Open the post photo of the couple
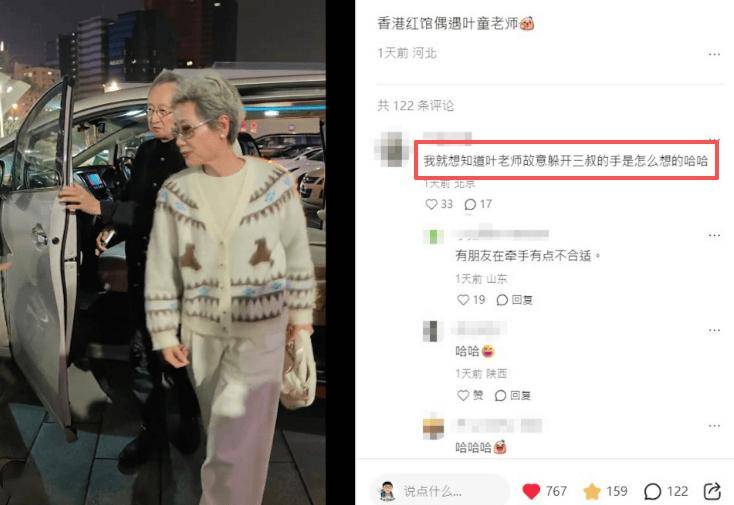734x505 pixels. click(163, 252)
